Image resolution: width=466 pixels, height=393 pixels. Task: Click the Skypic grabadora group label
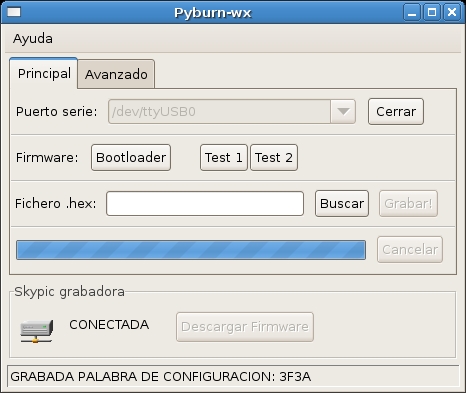pyautogui.click(x=69, y=292)
